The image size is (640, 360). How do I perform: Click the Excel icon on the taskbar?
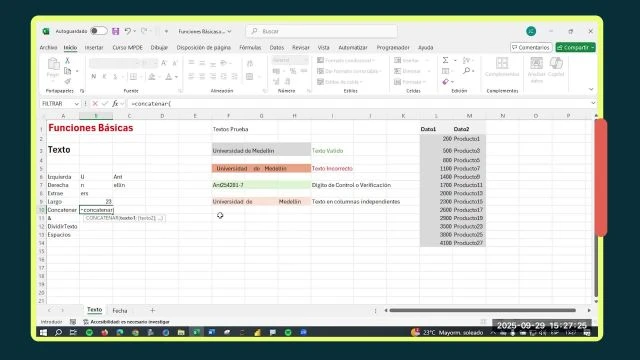pyautogui.click(x=196, y=332)
